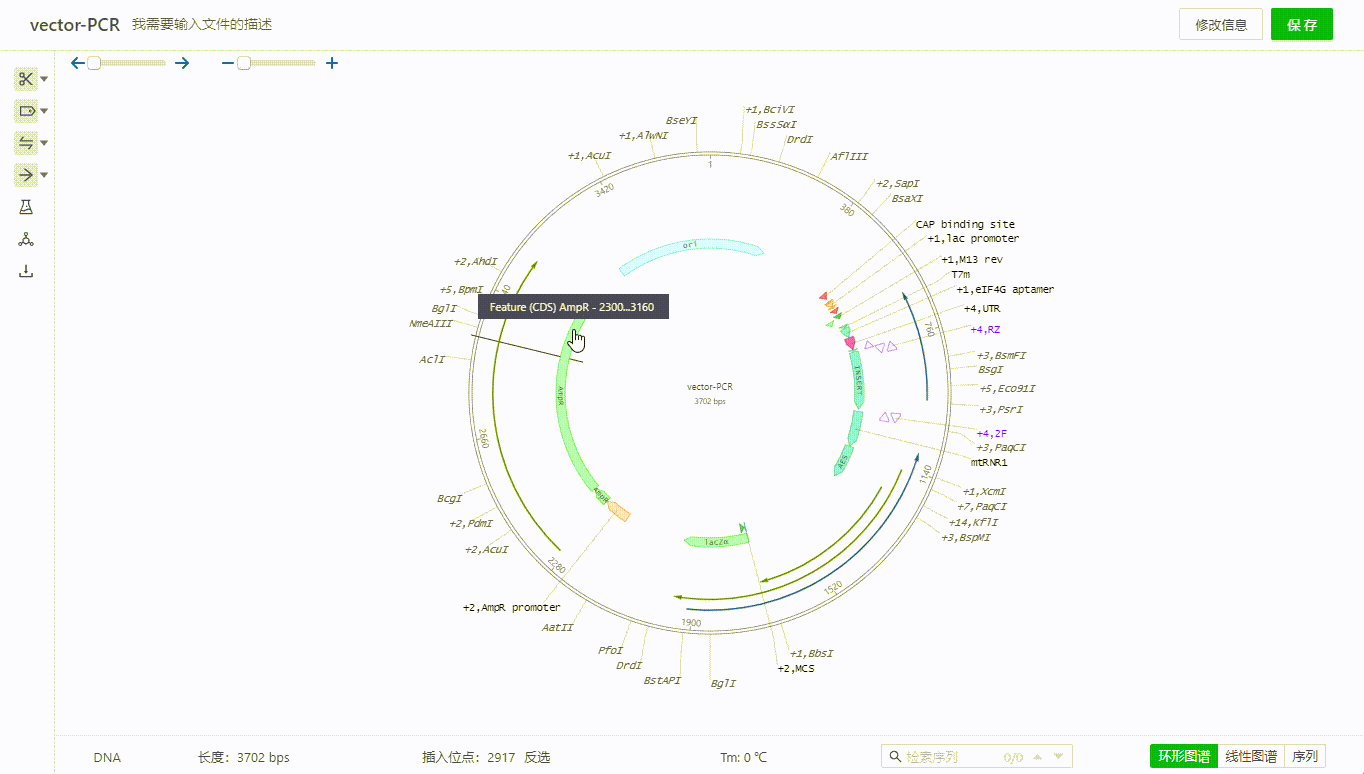Expand the tag feature dropdown arrow
The image size is (1364, 774).
(x=44, y=111)
